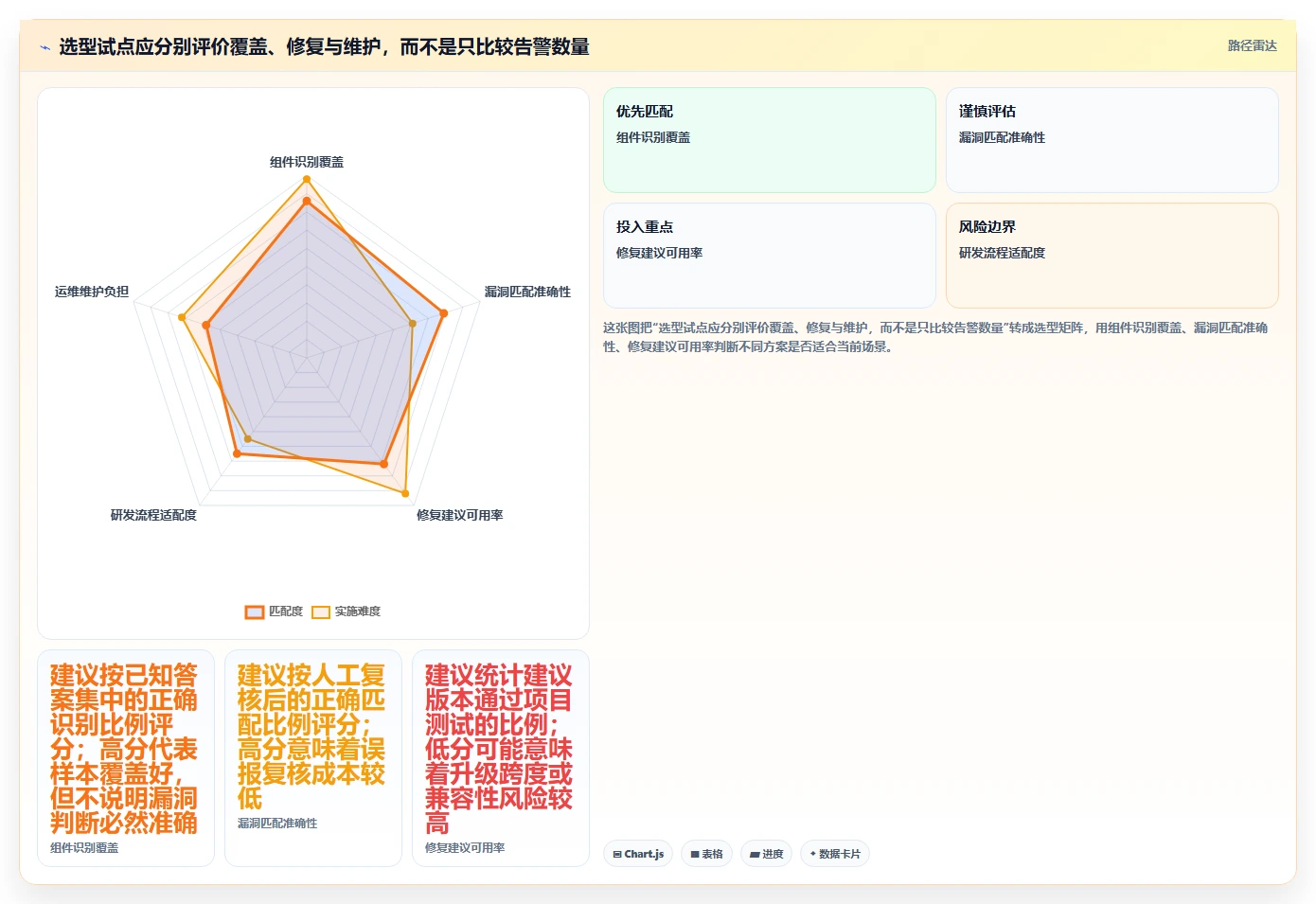Click the blue lightning icon beside the title

tap(44, 47)
